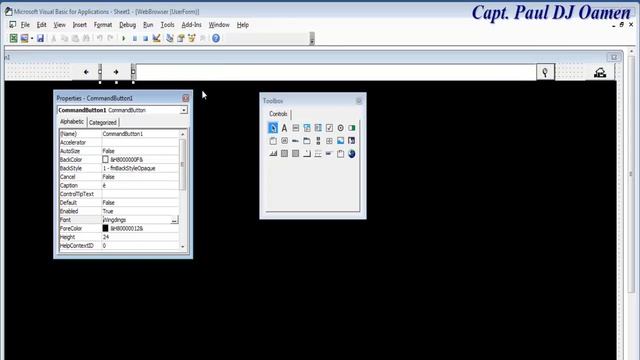Open the Edit menu
Image resolution: width=640 pixels, height=360 pixels.
click(41, 25)
